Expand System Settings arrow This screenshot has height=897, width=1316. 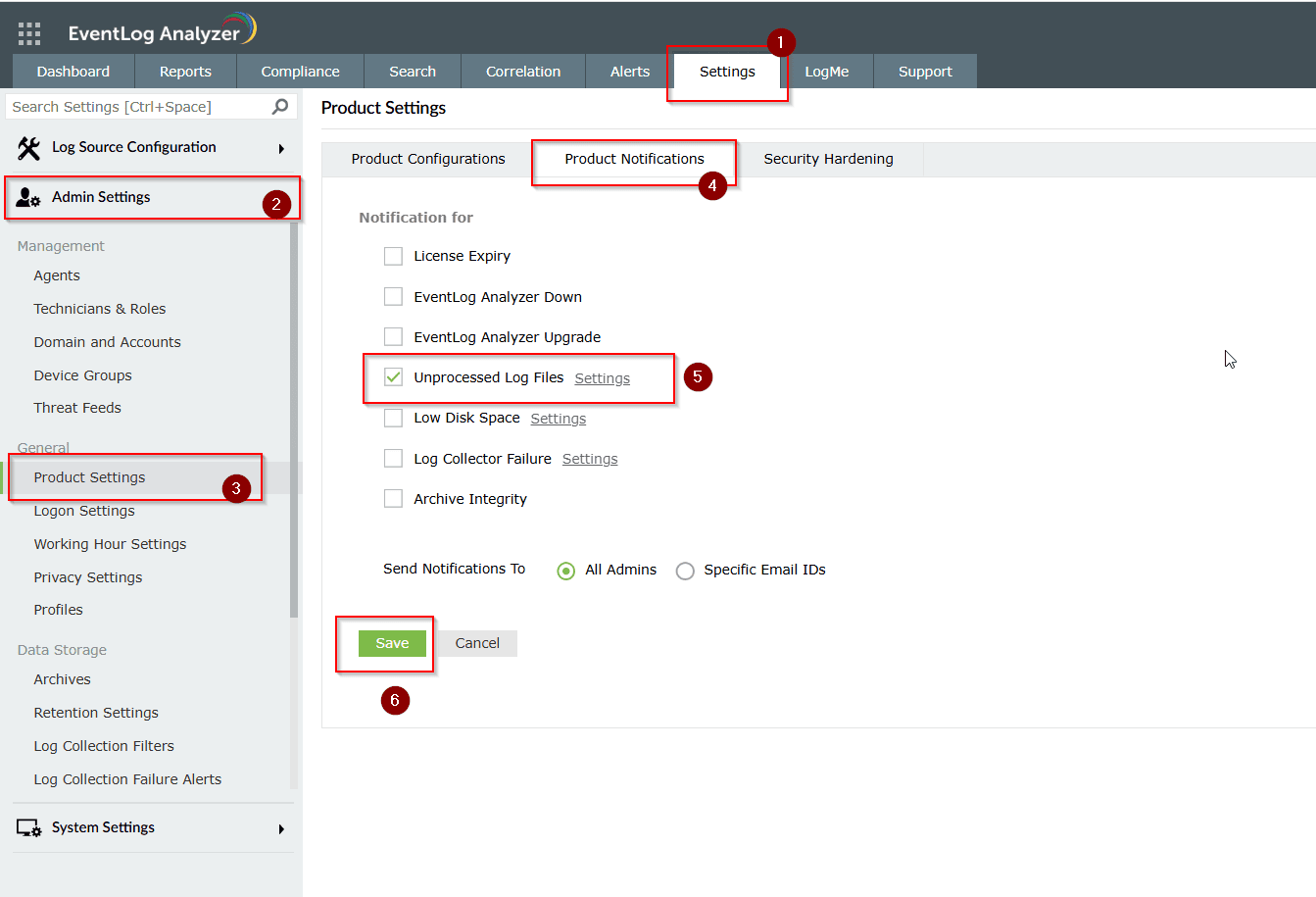pyautogui.click(x=281, y=829)
